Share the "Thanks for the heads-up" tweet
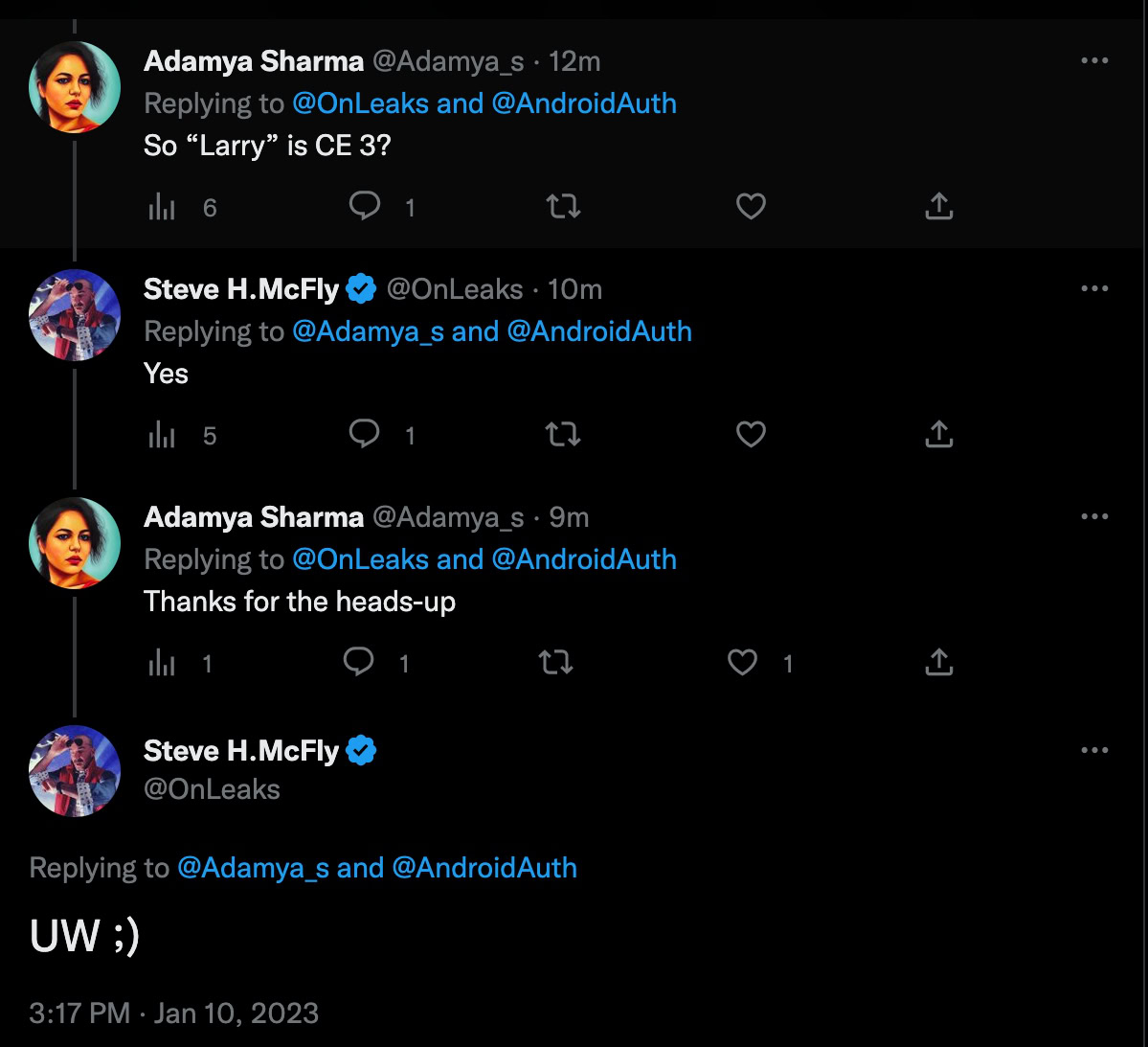Image resolution: width=1148 pixels, height=1047 pixels. (939, 662)
